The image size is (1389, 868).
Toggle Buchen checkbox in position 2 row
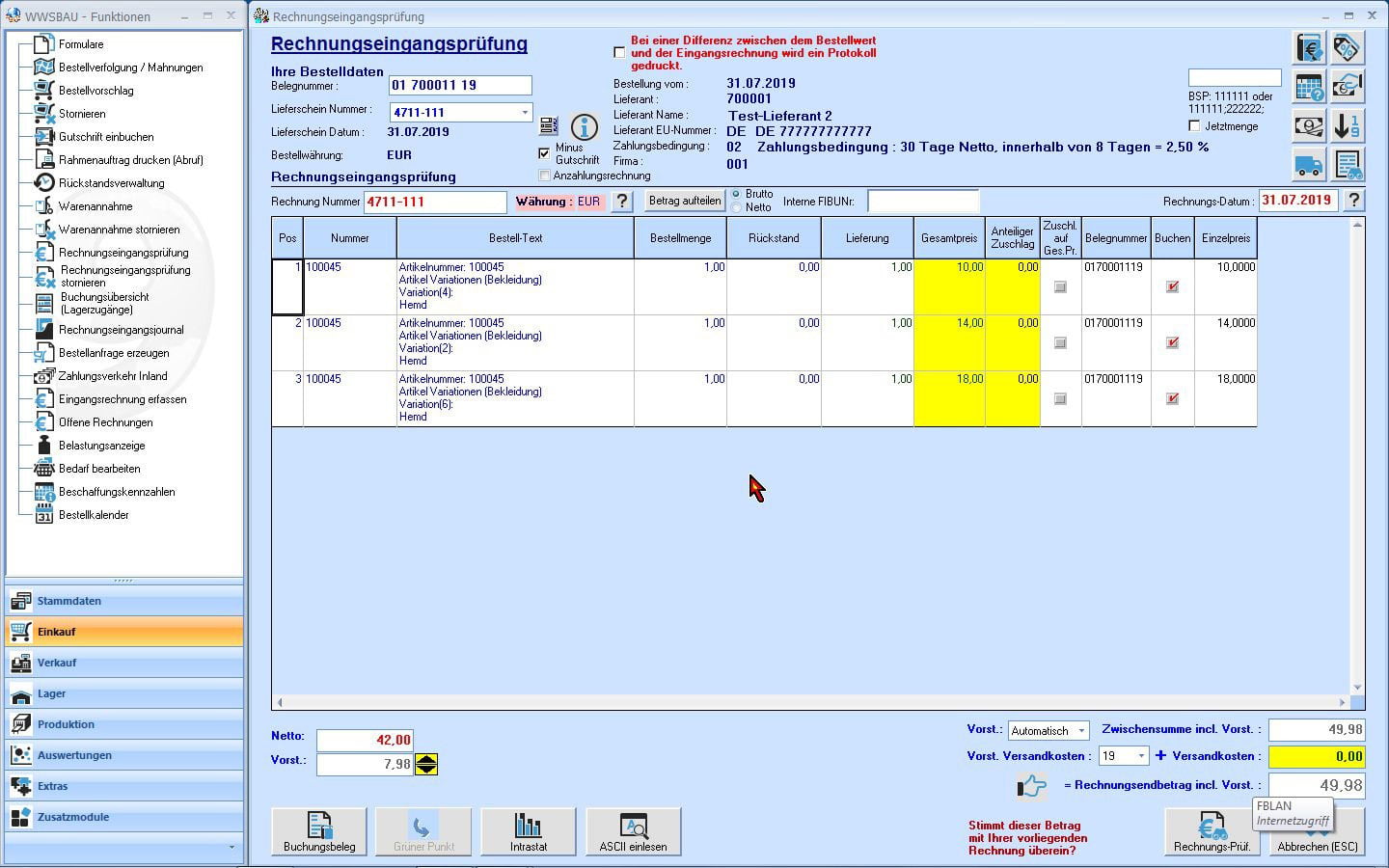(1172, 342)
